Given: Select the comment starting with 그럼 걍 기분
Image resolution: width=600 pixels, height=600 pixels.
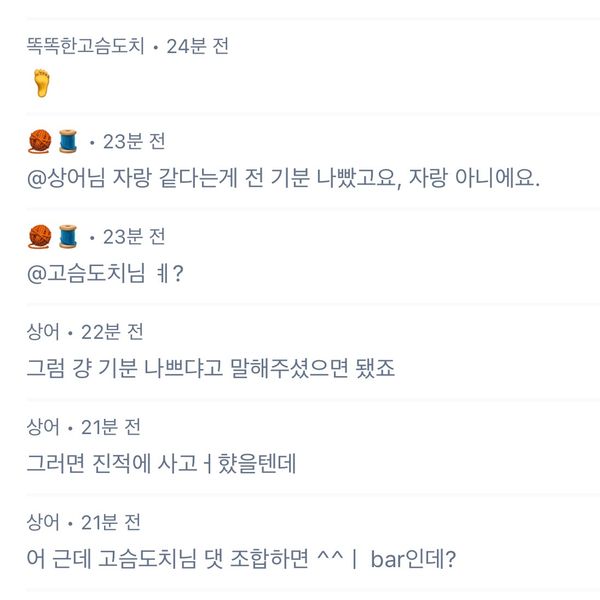Looking at the screenshot, I should [x=211, y=368].
